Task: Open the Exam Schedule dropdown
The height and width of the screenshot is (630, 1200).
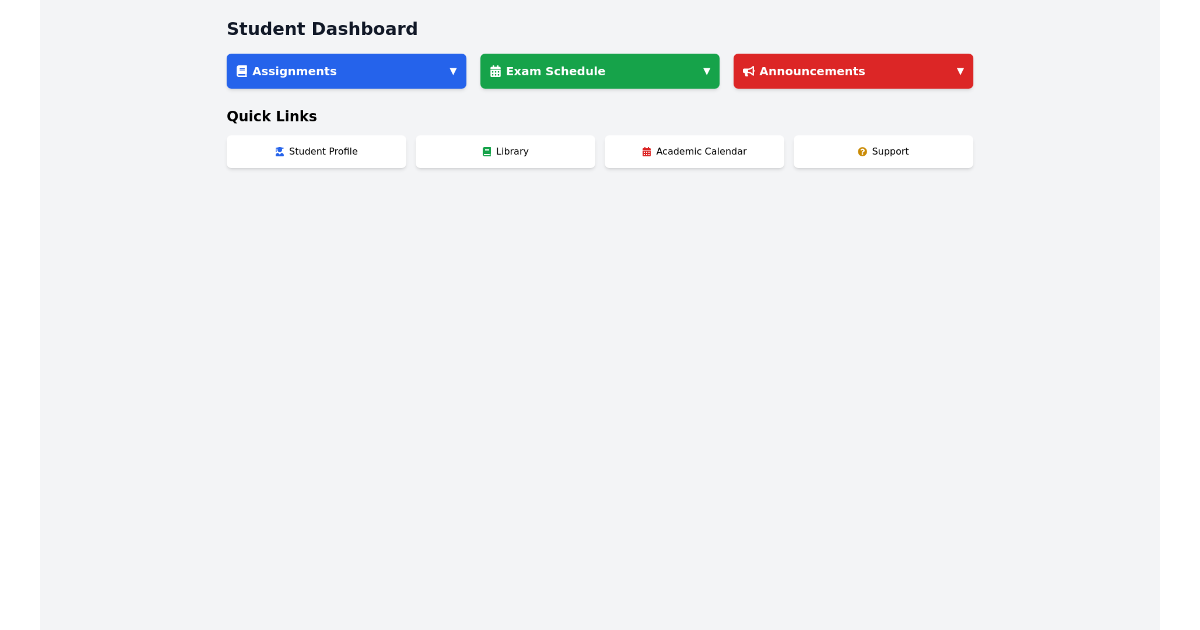Action: point(600,71)
